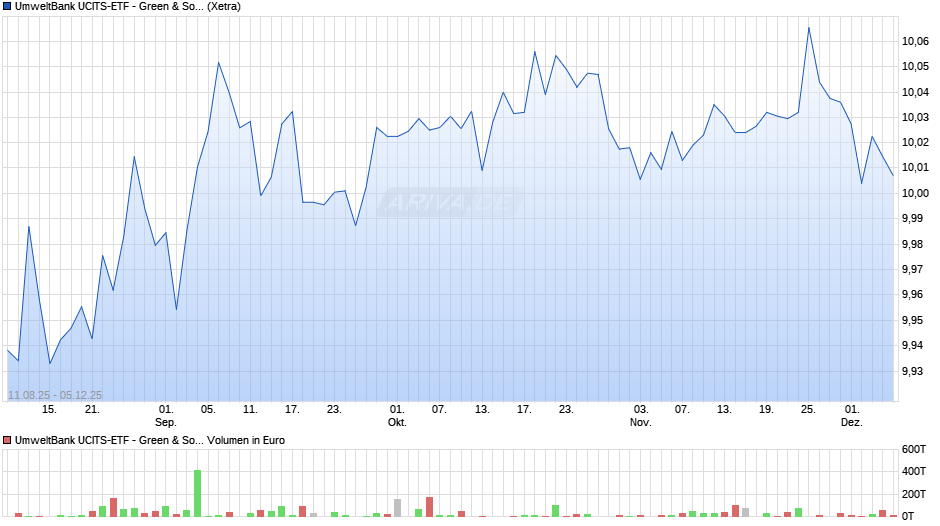The width and height of the screenshot is (940, 526).
Task: Click the price axis value '10,03'
Action: click(x=915, y=118)
